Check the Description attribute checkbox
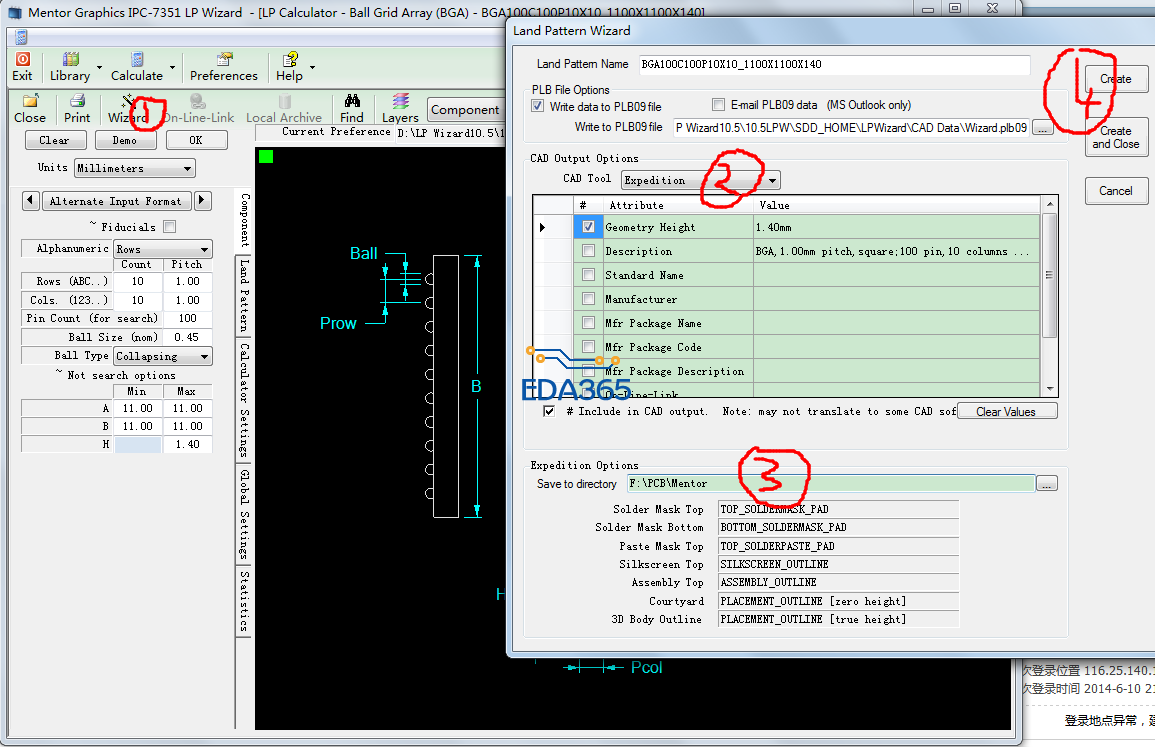Viewport: 1155px width, 747px height. point(588,251)
